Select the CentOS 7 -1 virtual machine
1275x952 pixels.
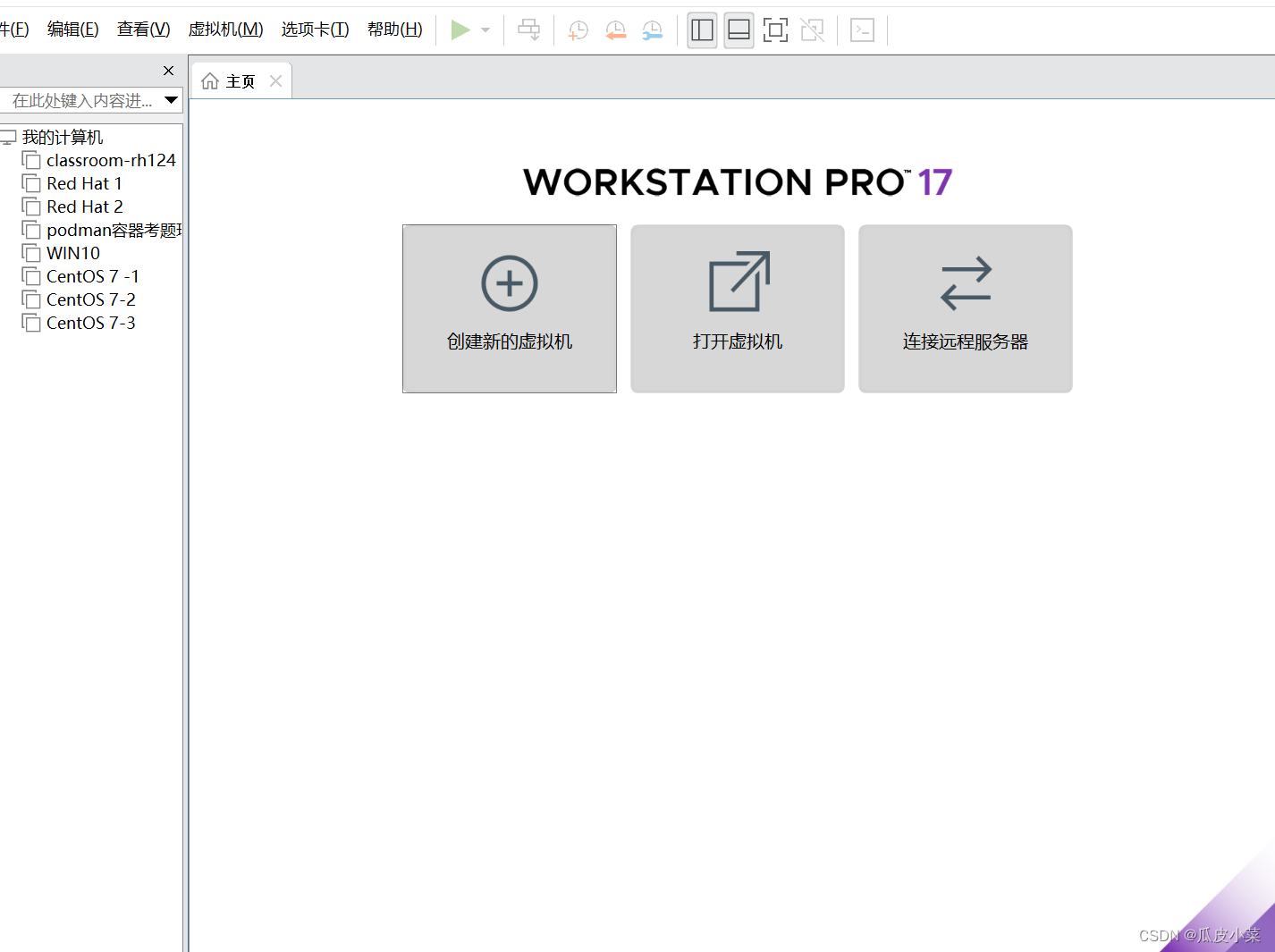click(x=92, y=276)
